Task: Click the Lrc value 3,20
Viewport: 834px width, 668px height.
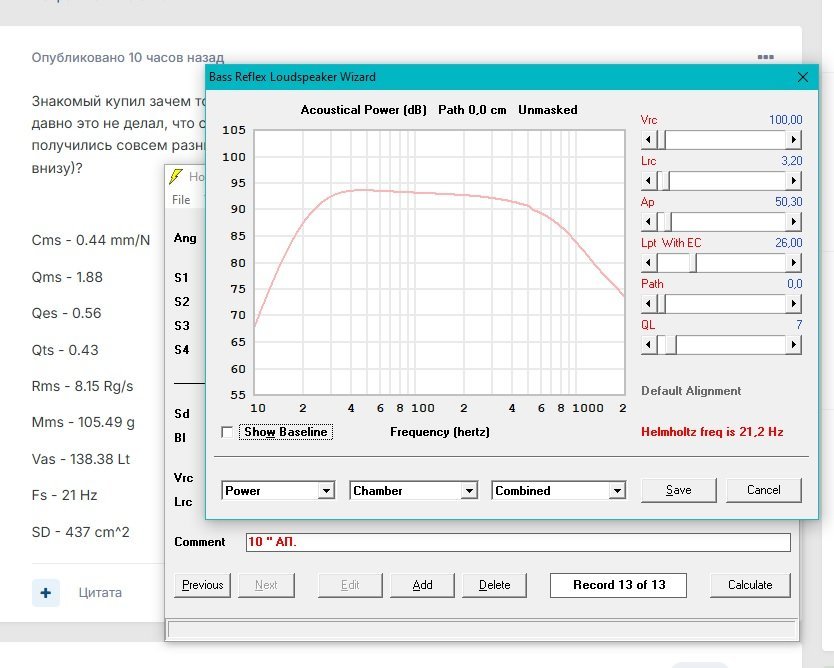Action: point(791,161)
